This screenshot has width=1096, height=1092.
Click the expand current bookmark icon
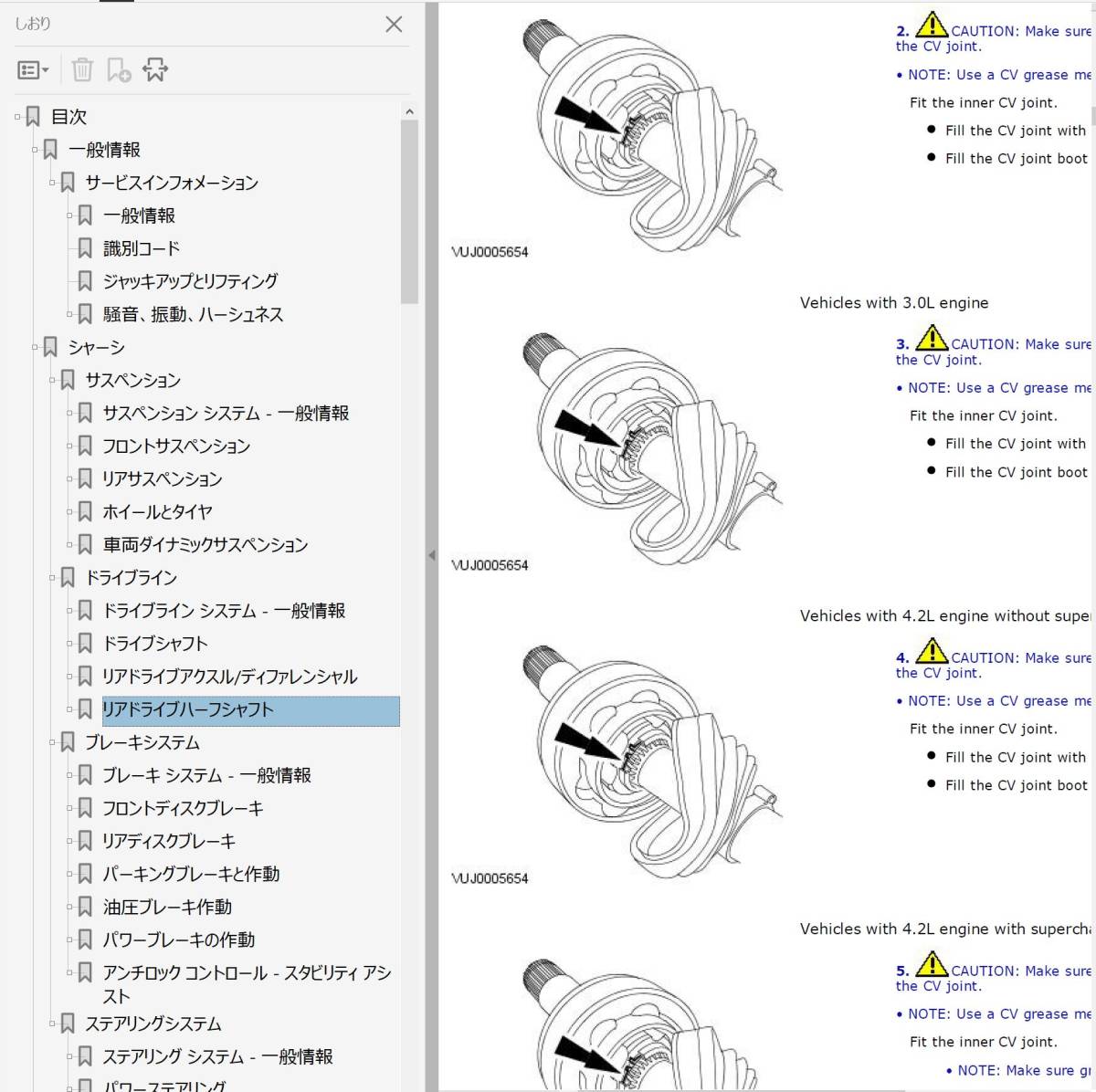pyautogui.click(x=156, y=69)
